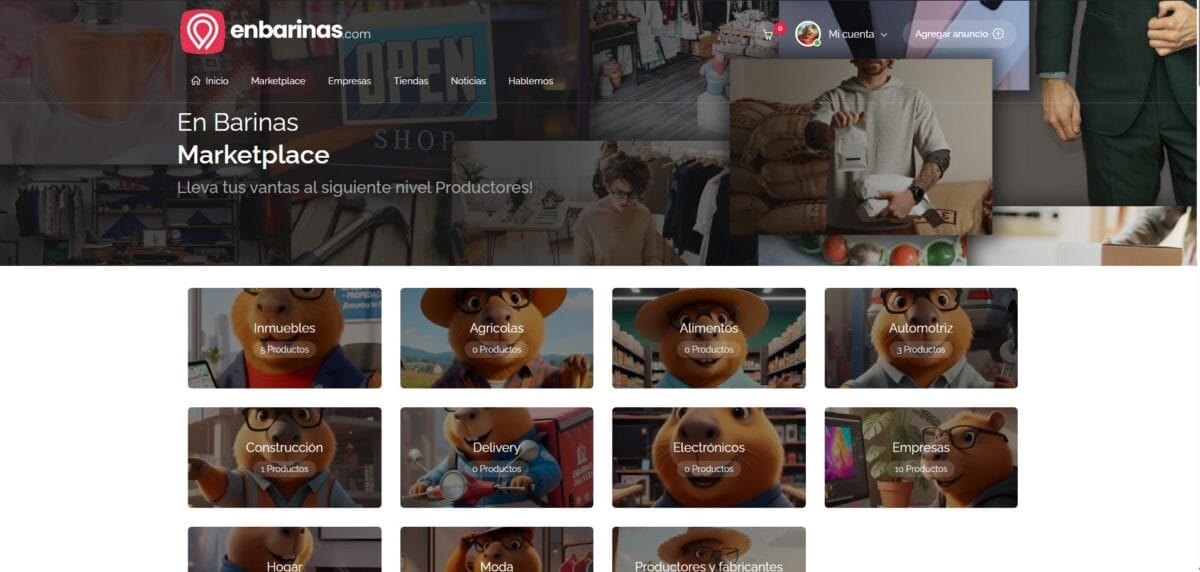Open the Marketplace menu item
The width and height of the screenshot is (1200, 572).
pos(278,81)
